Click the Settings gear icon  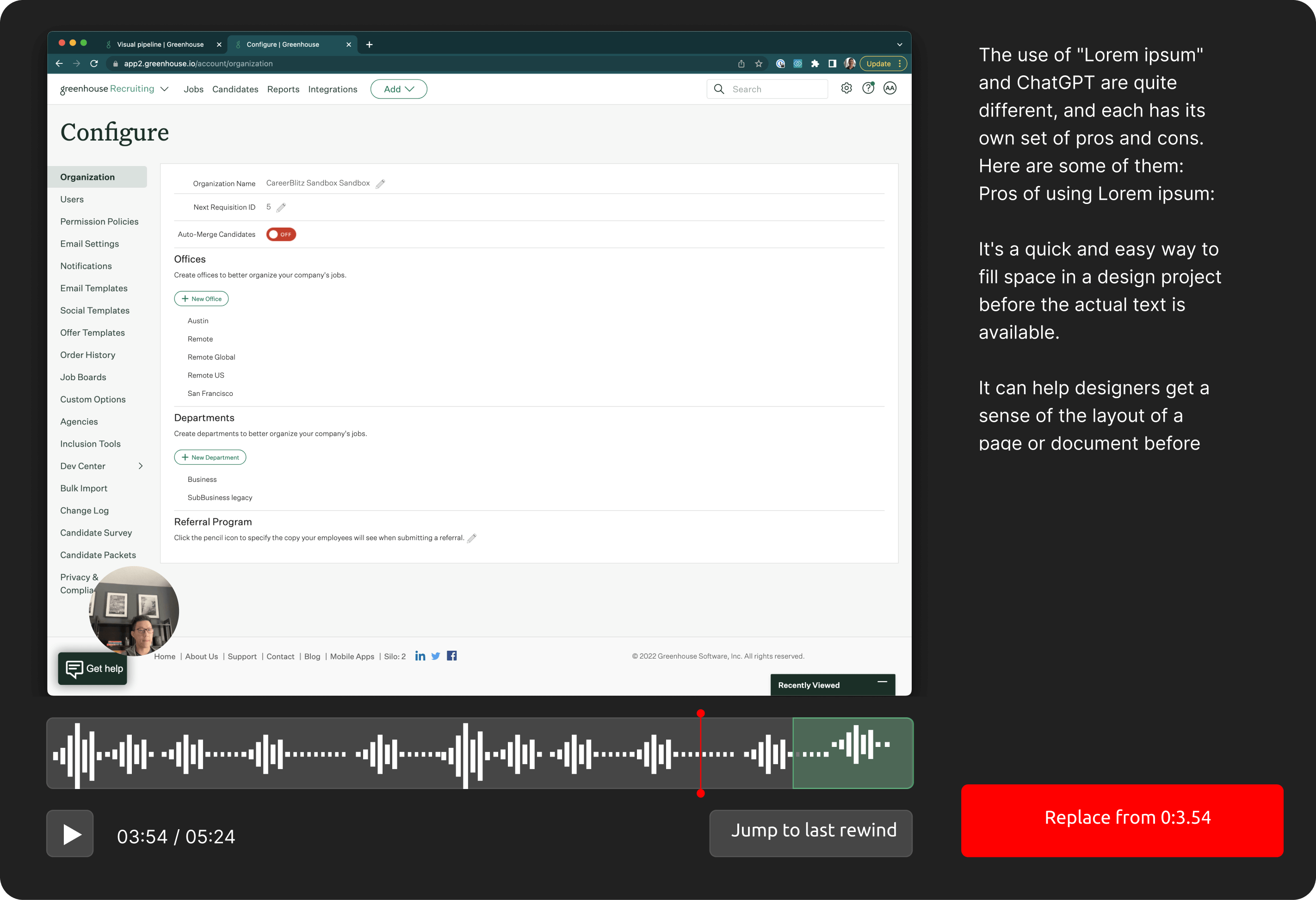[846, 89]
